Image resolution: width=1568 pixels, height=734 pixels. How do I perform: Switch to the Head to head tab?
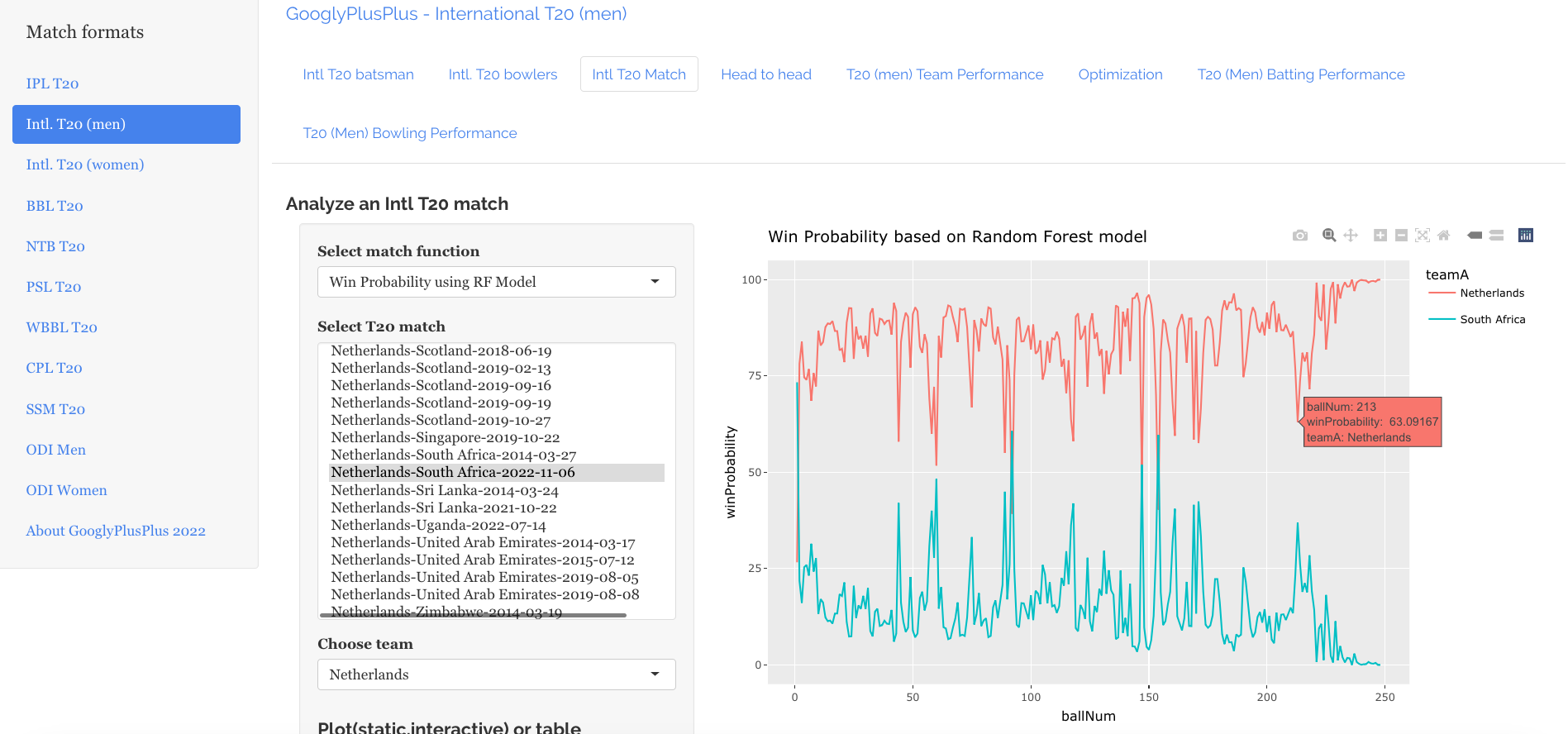tap(765, 74)
